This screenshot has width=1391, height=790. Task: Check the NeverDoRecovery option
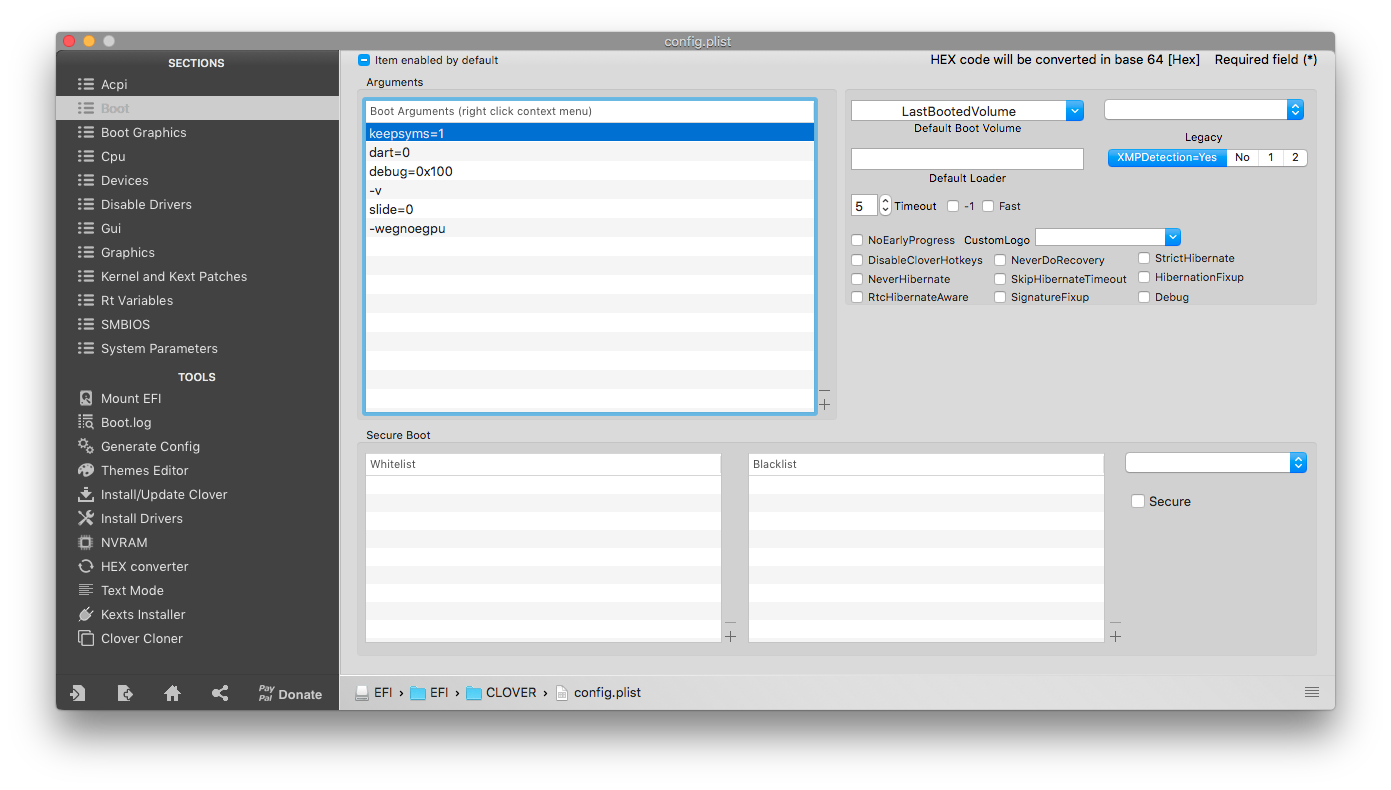coord(1000,260)
